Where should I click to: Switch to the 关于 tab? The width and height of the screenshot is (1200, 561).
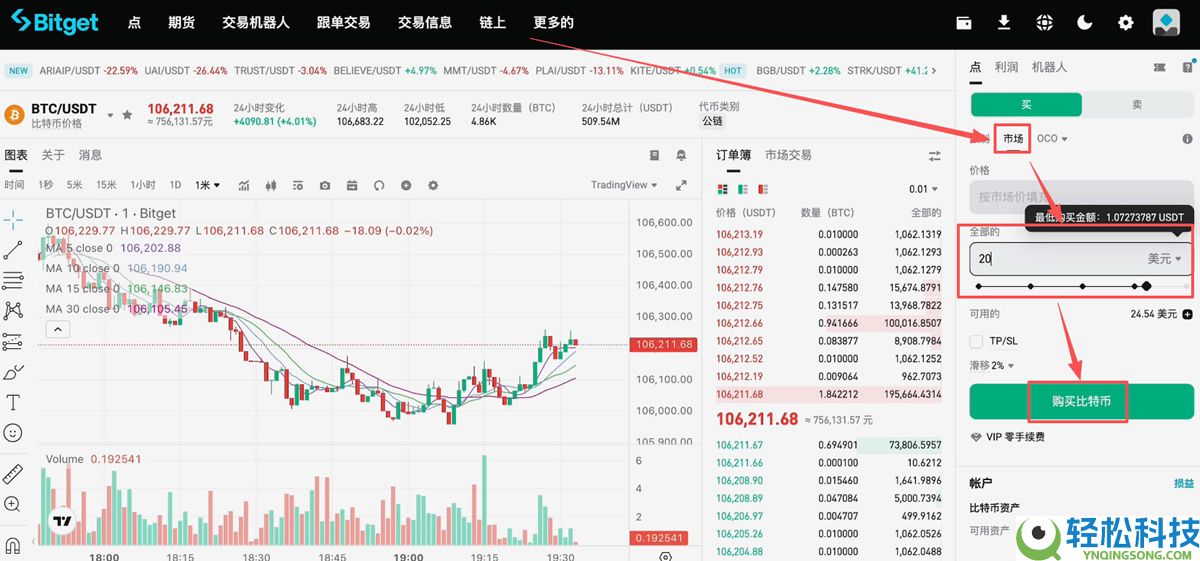point(53,155)
